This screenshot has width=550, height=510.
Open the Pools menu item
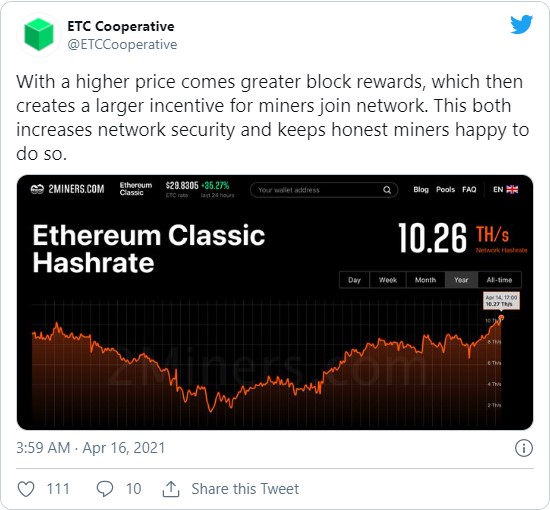(x=445, y=189)
